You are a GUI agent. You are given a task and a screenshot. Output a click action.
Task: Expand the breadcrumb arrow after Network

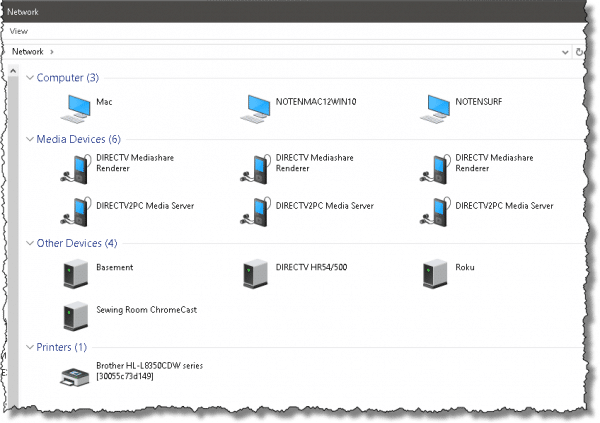pyautogui.click(x=52, y=52)
